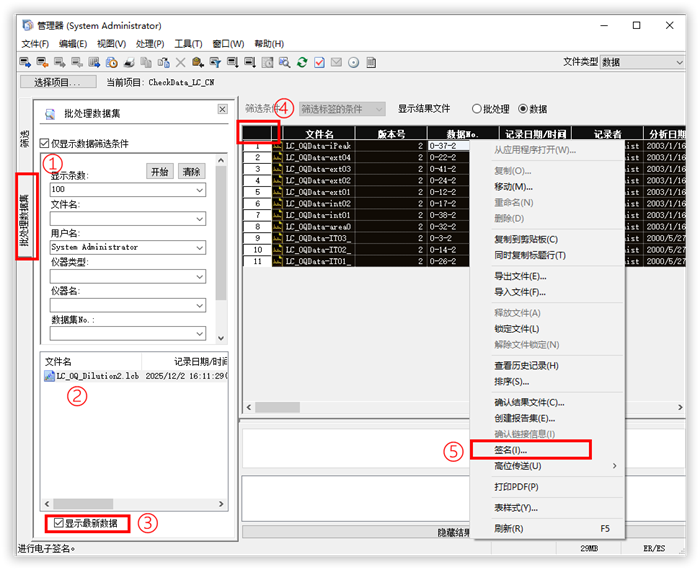Toggle the 仅显示数据筛选条件 checkbox
Viewport: 700px width, 570px height.
[x=43, y=143]
